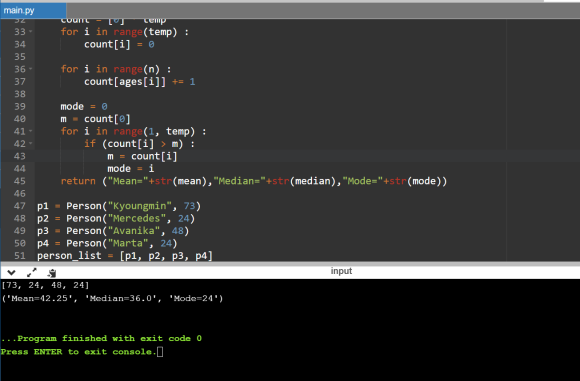This screenshot has width=580, height=381.
Task: Fold code block at line 41
Action: click(x=31, y=131)
